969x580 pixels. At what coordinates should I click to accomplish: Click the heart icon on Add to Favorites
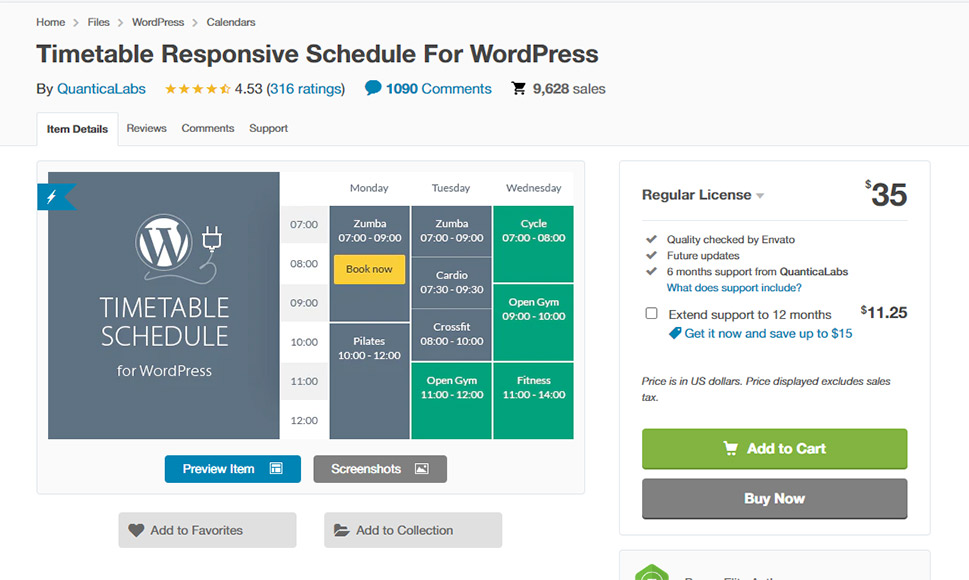pyautogui.click(x=136, y=530)
